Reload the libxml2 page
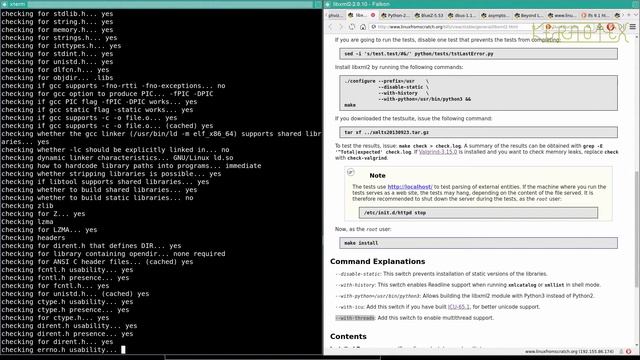Viewport: 640px width, 360px height. (352, 27)
